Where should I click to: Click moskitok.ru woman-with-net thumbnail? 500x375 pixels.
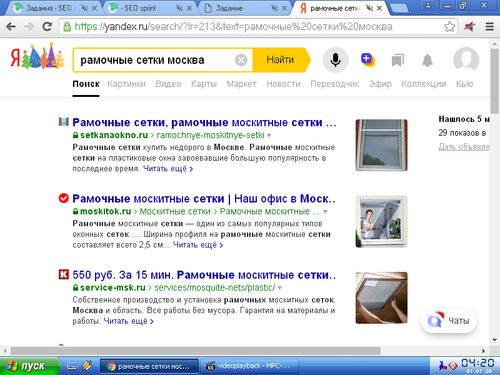coord(381,221)
